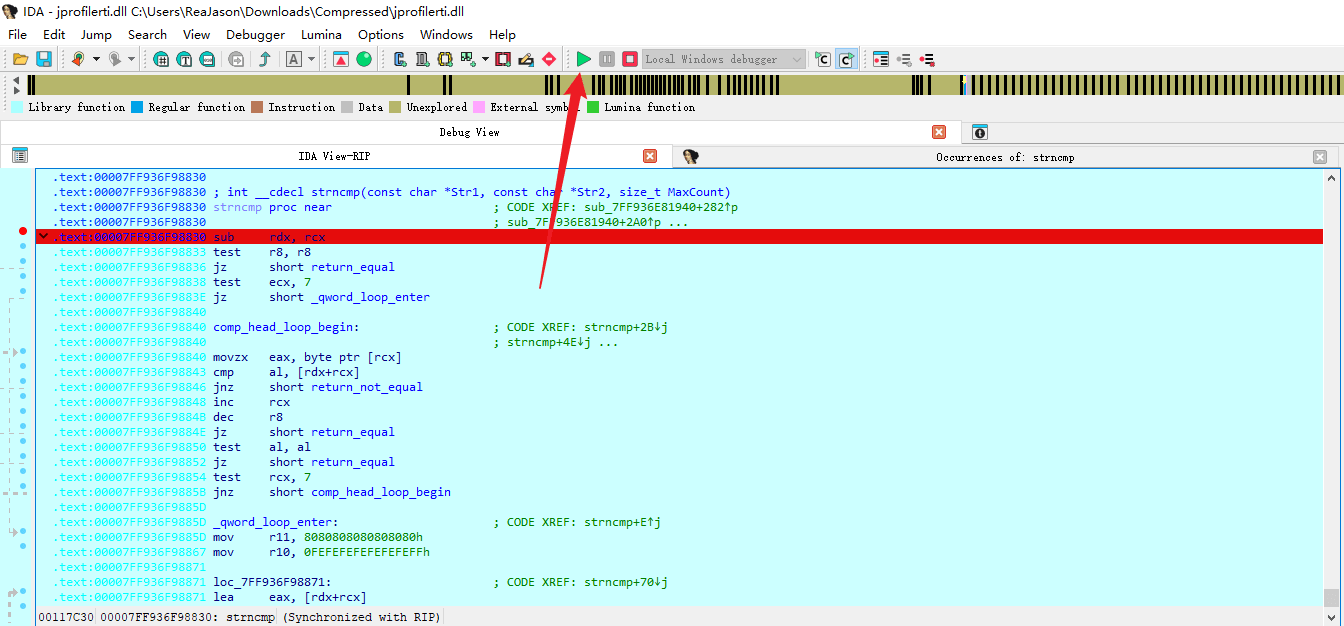This screenshot has width=1344, height=626.
Task: Open the breakpoint list icon
Action: tap(881, 59)
